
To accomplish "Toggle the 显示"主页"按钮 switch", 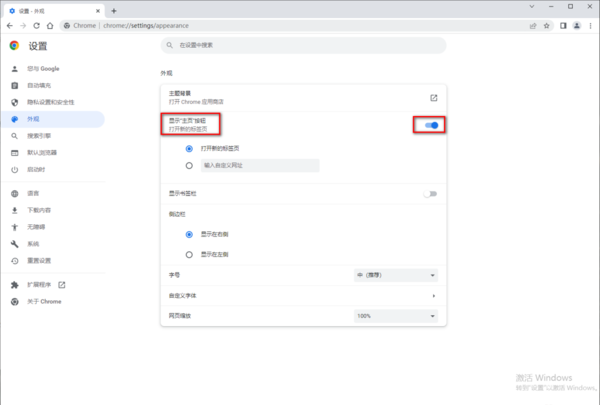I will (x=431, y=125).
